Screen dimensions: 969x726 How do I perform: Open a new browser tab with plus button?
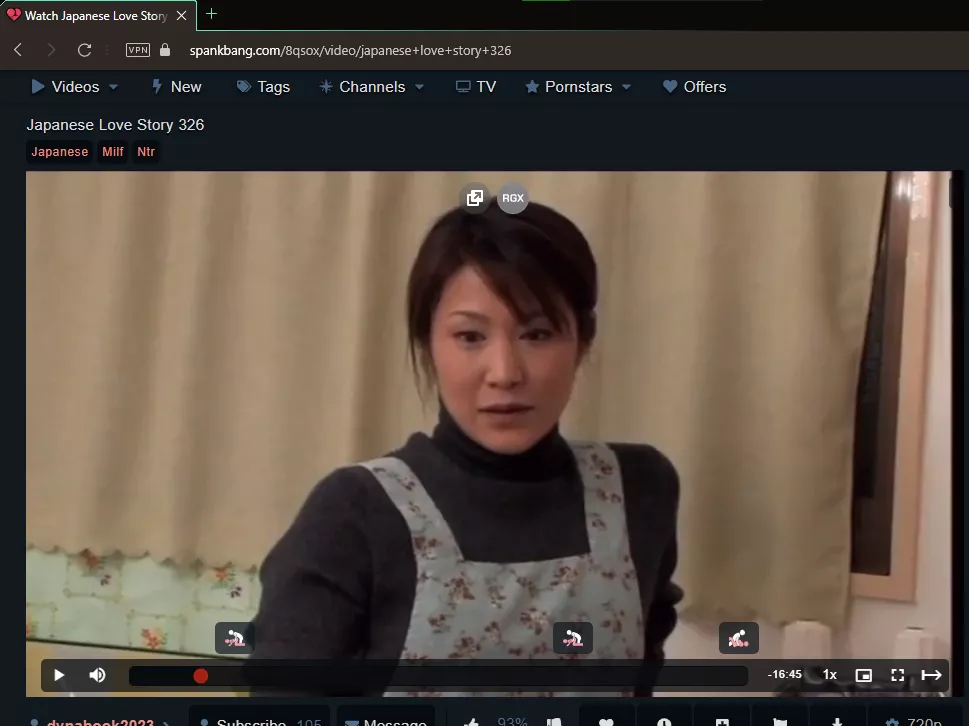click(211, 14)
